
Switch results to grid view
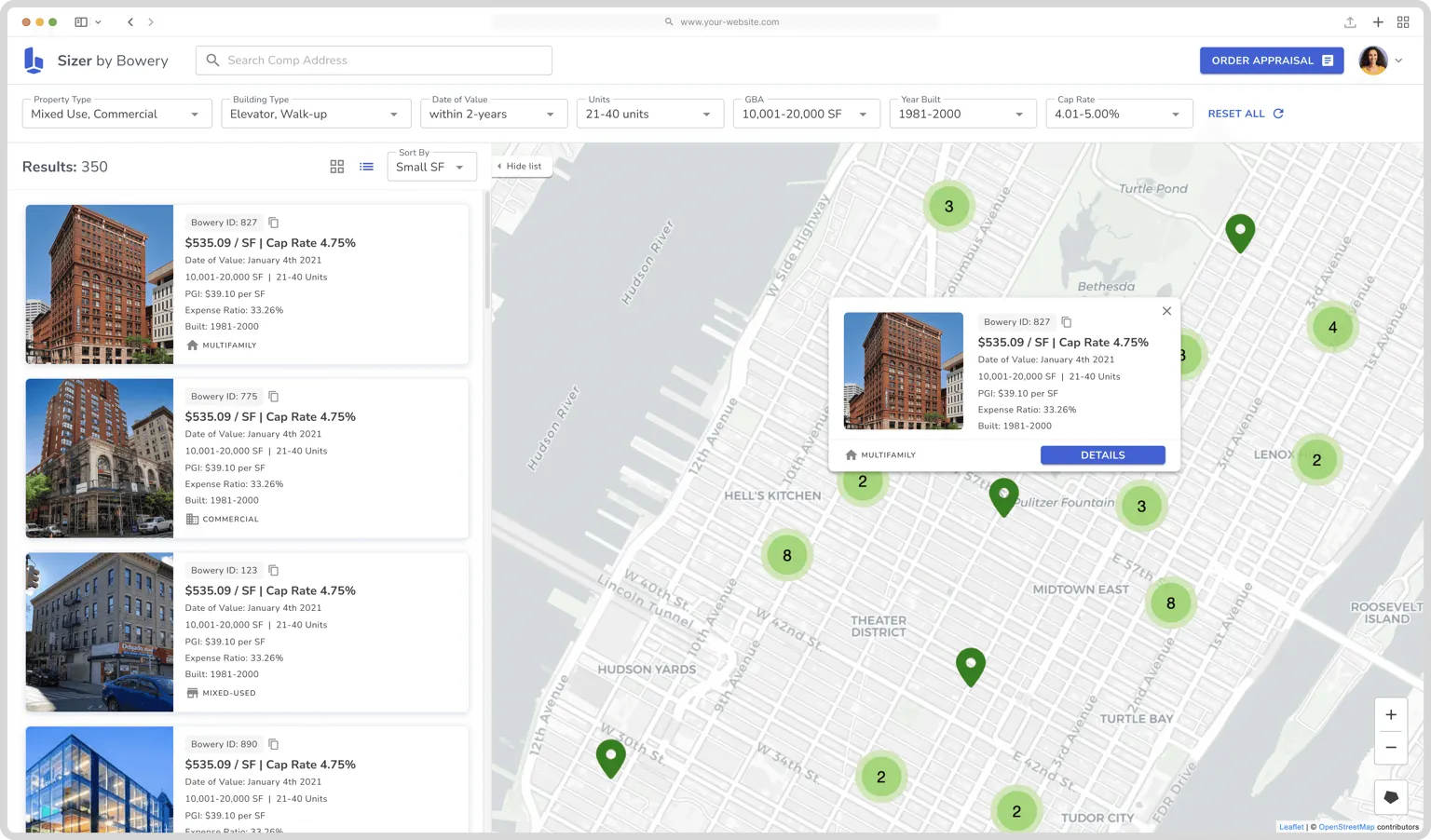click(337, 167)
